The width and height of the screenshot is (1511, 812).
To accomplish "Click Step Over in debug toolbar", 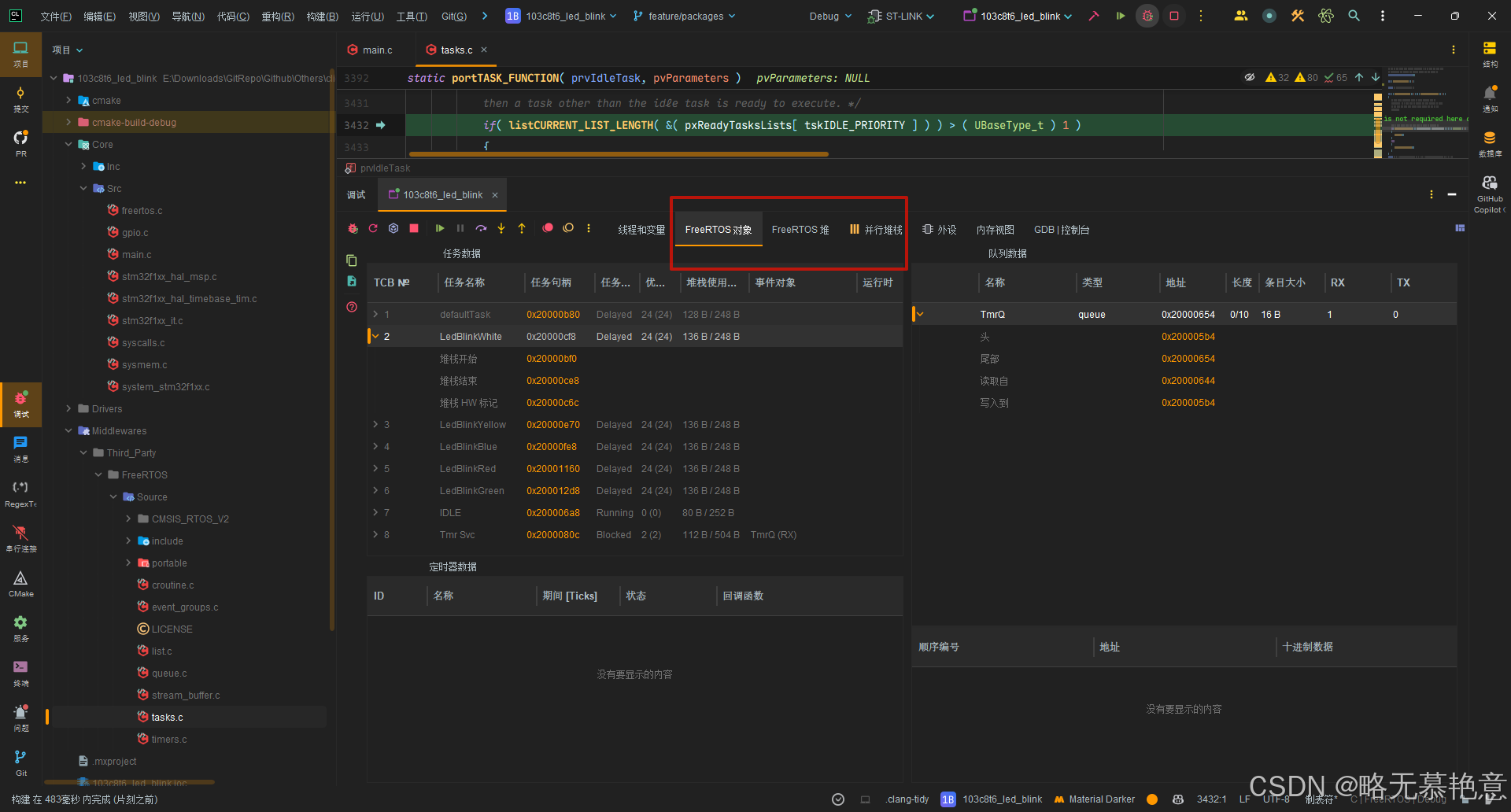I will [x=481, y=228].
